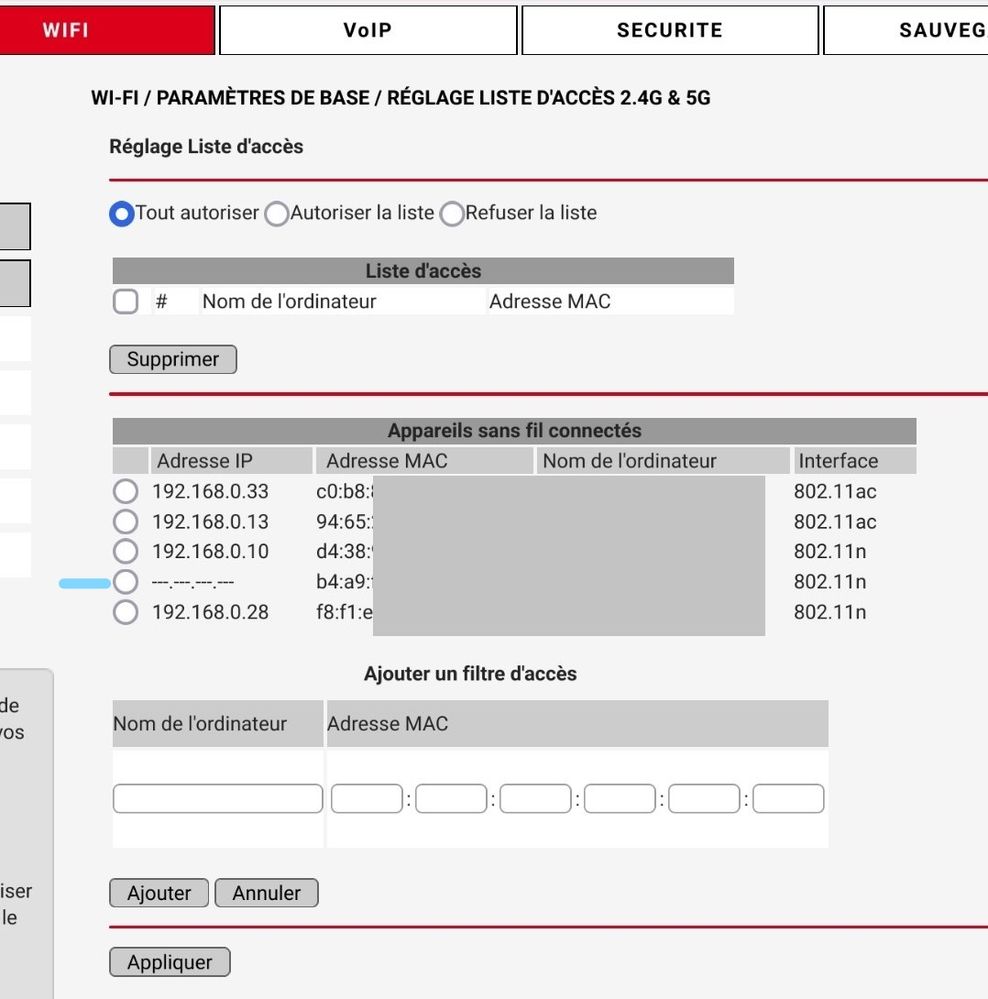Screen dimensions: 988x999
Task: Open the WIFI tab
Action: 107,30
